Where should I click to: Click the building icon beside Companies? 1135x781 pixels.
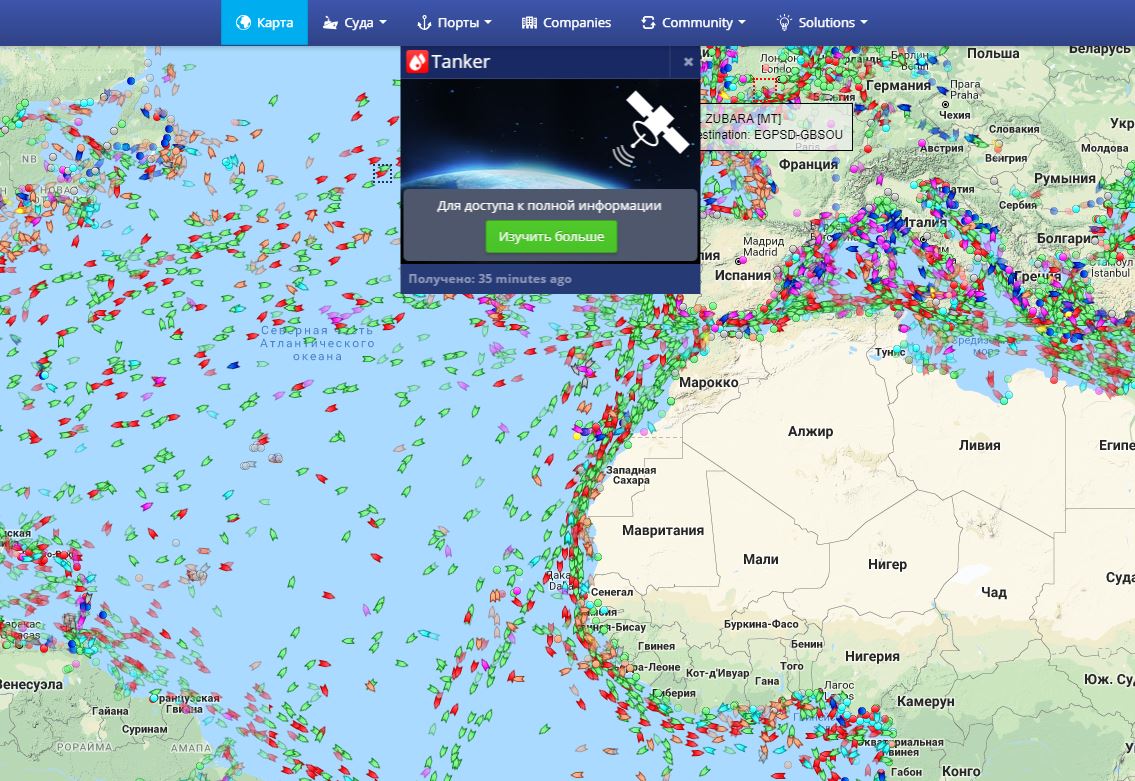coord(529,22)
